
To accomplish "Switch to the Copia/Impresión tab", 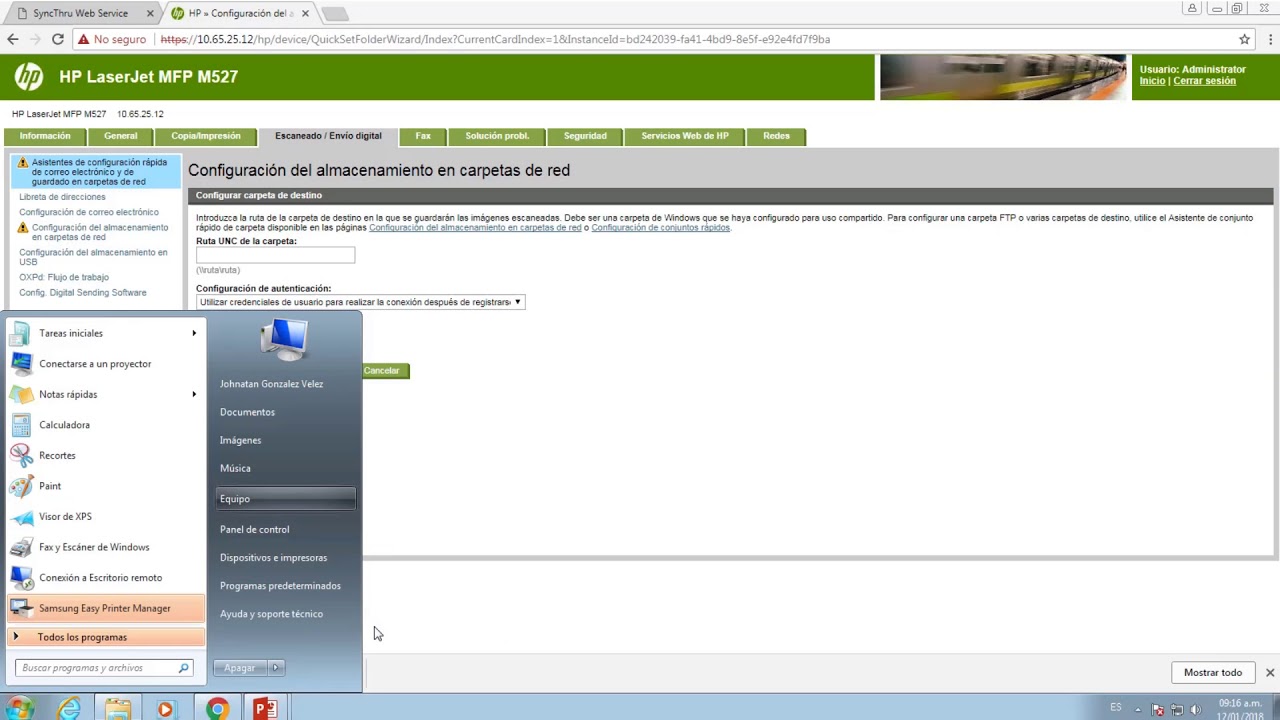I will [206, 136].
